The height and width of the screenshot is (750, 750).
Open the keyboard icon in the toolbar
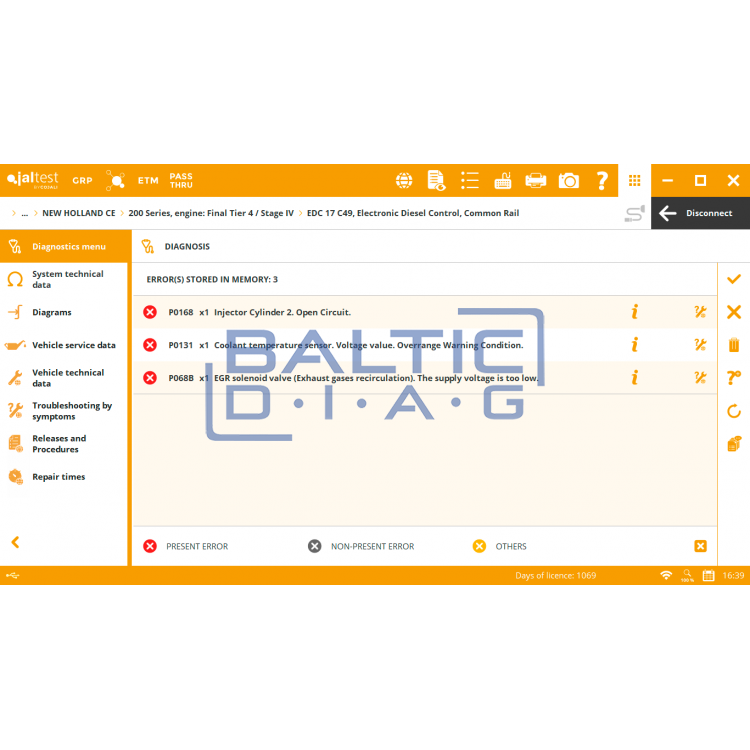point(503,180)
